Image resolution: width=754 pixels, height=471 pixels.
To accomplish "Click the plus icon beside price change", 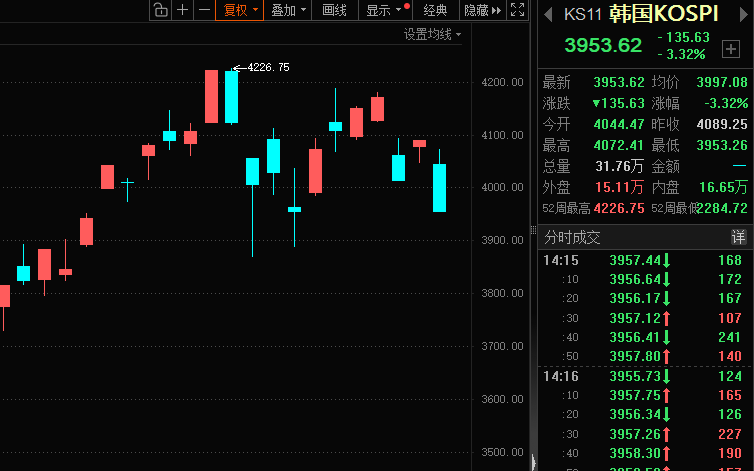I will [731, 48].
